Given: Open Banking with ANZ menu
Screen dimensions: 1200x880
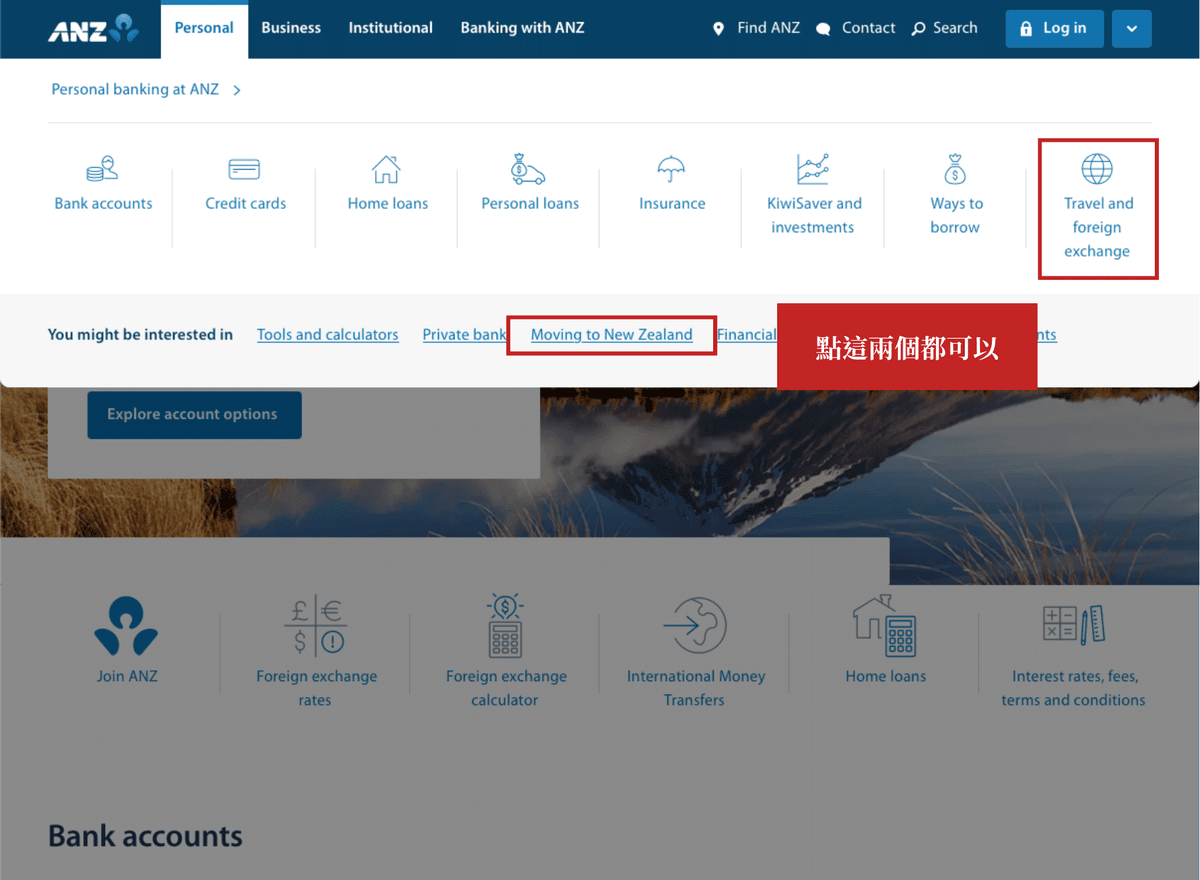Looking at the screenshot, I should [522, 28].
